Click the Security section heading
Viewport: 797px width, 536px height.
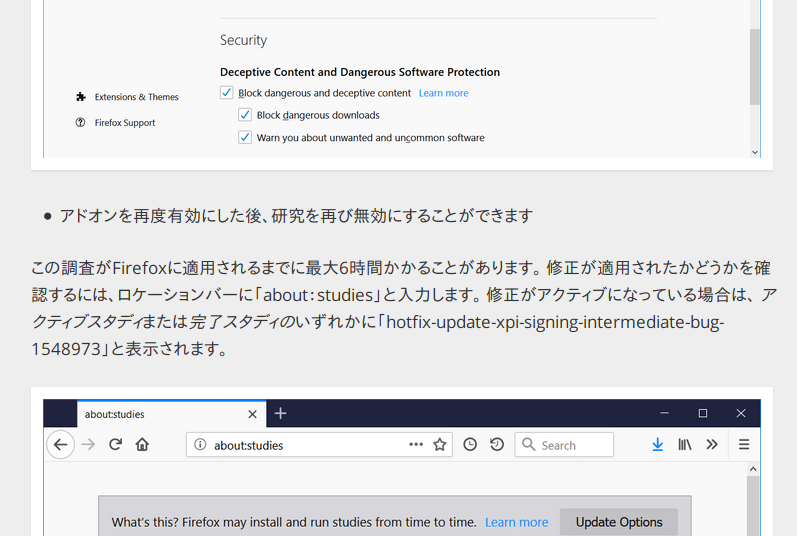(243, 40)
